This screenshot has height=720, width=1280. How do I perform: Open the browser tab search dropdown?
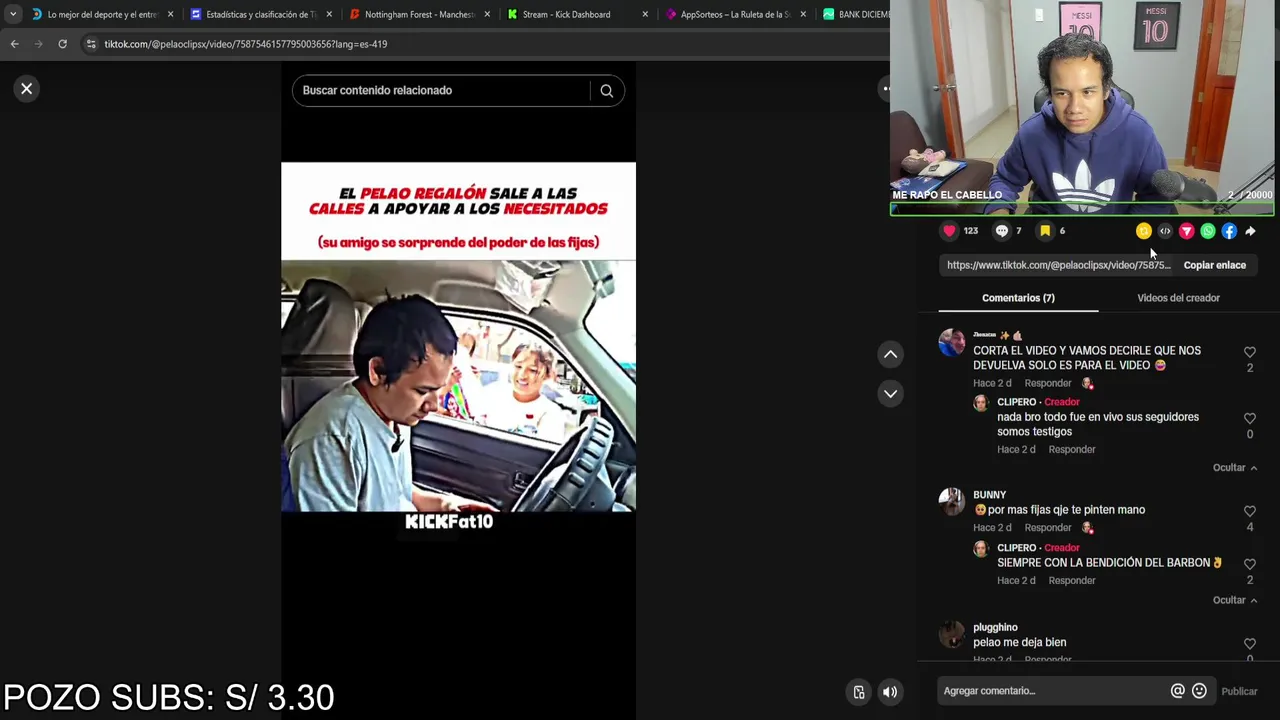13,14
